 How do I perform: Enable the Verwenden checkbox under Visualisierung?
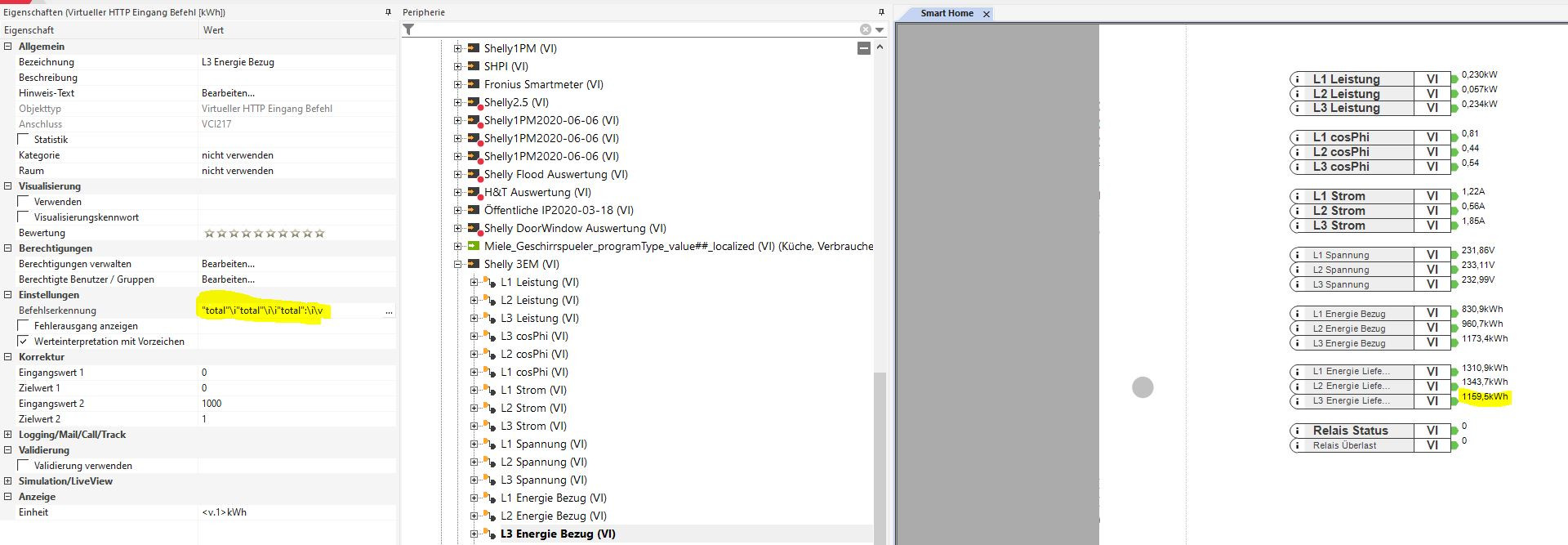point(24,202)
